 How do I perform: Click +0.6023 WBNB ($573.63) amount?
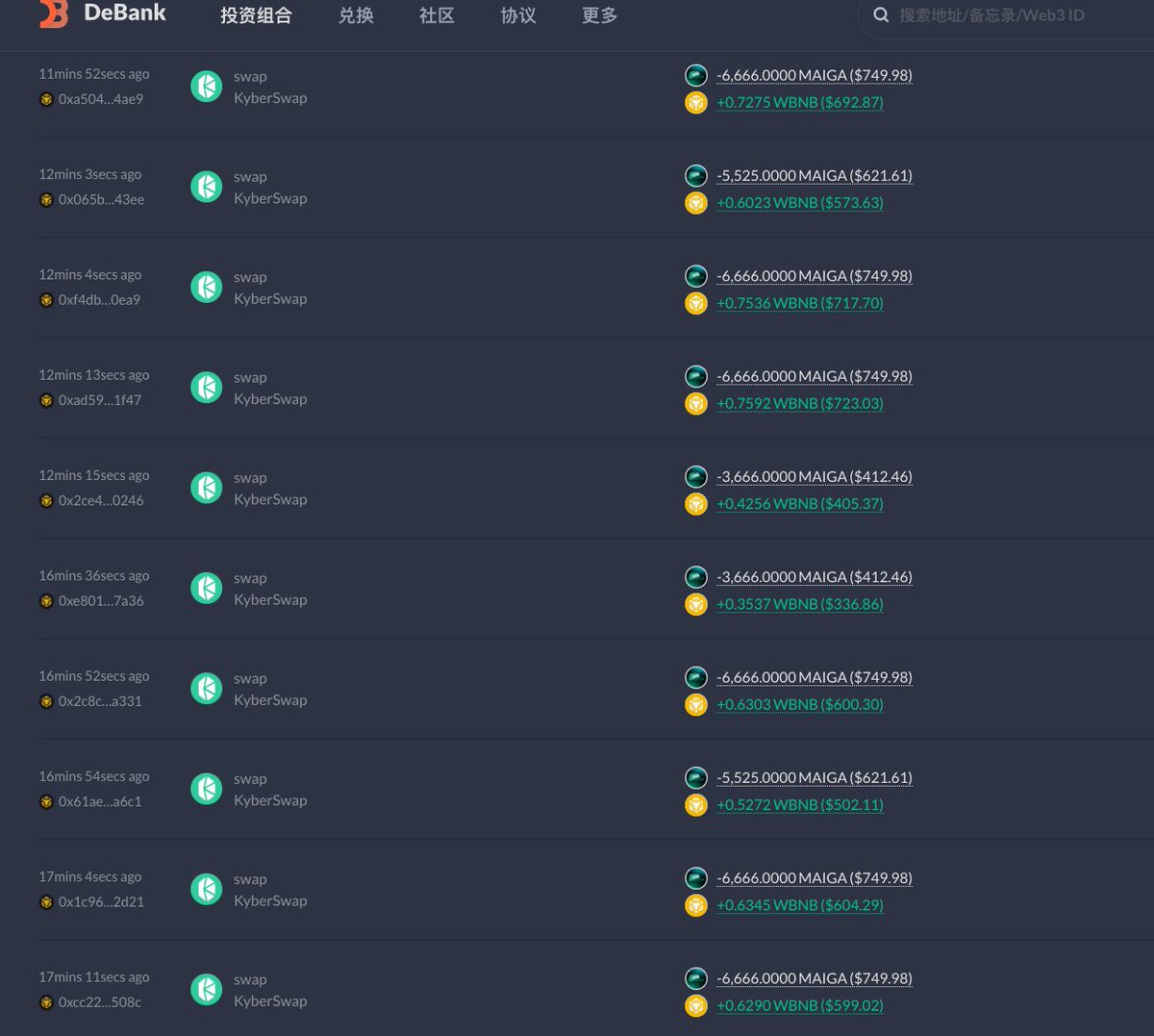[x=800, y=203]
